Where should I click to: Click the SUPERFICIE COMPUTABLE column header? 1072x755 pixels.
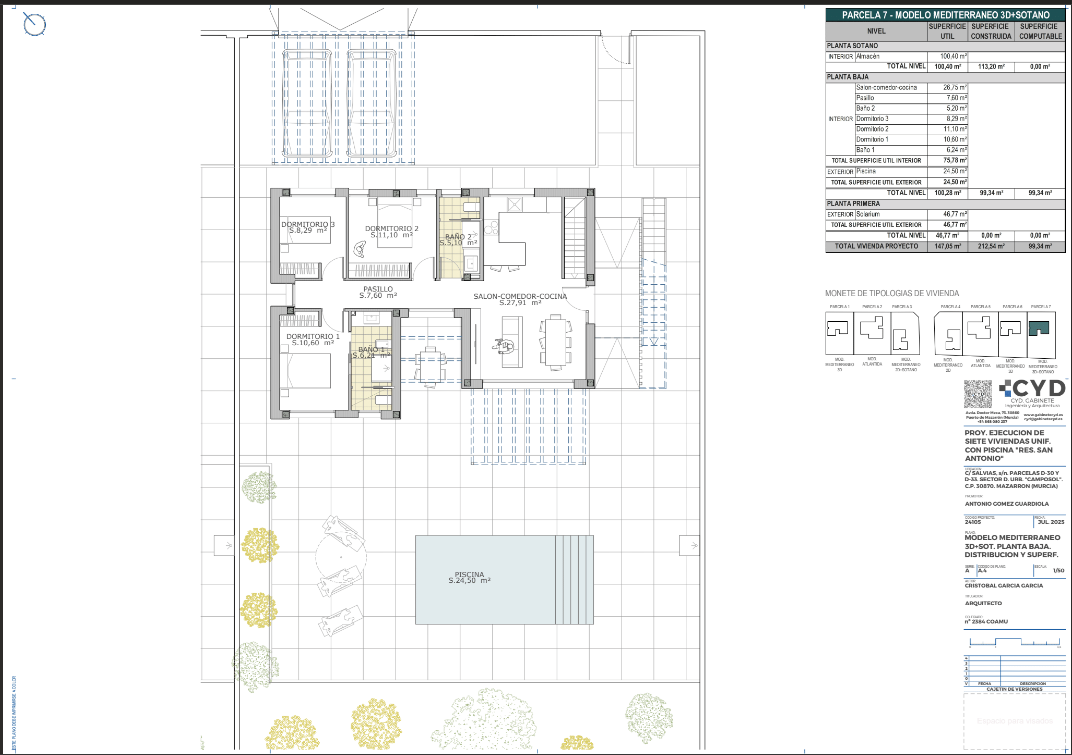[1039, 31]
